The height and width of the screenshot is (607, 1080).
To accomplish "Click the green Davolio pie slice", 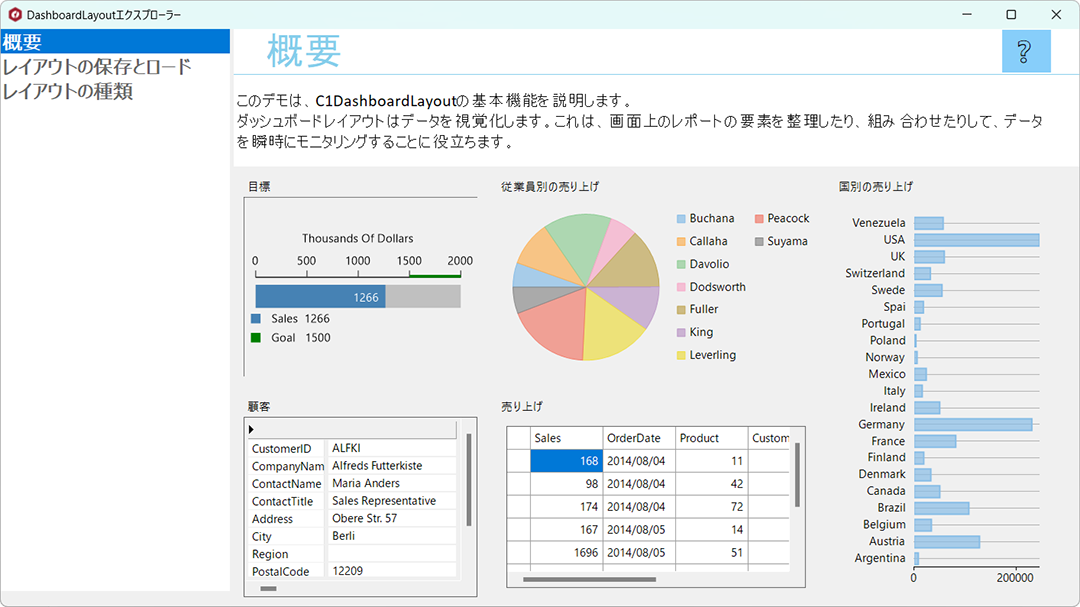I will [579, 245].
